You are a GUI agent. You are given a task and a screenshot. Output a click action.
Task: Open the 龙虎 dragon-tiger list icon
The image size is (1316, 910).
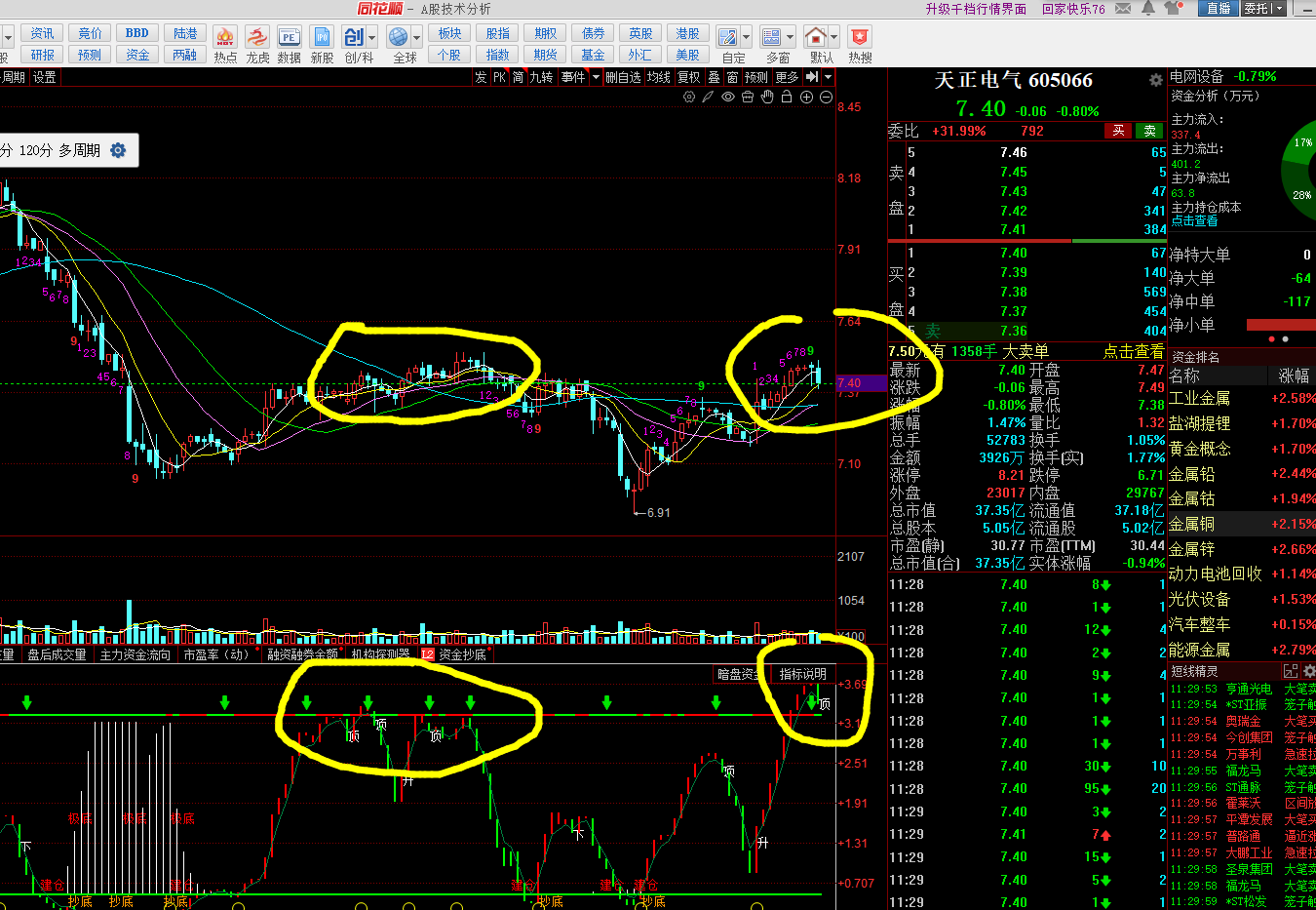pos(257,38)
